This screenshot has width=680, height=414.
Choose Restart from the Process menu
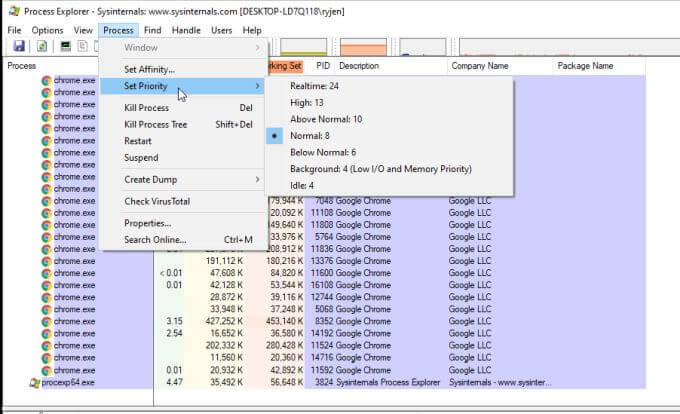pyautogui.click(x=182, y=141)
